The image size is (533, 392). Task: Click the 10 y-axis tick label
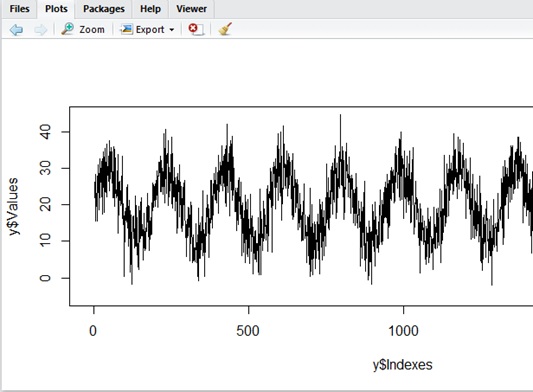pos(45,241)
